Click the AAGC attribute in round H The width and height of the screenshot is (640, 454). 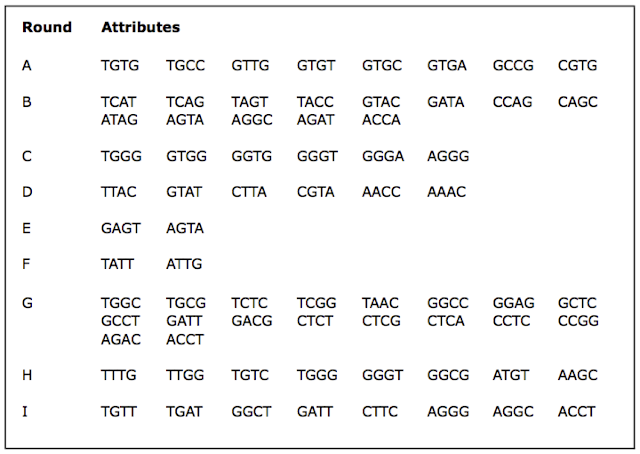(x=578, y=375)
